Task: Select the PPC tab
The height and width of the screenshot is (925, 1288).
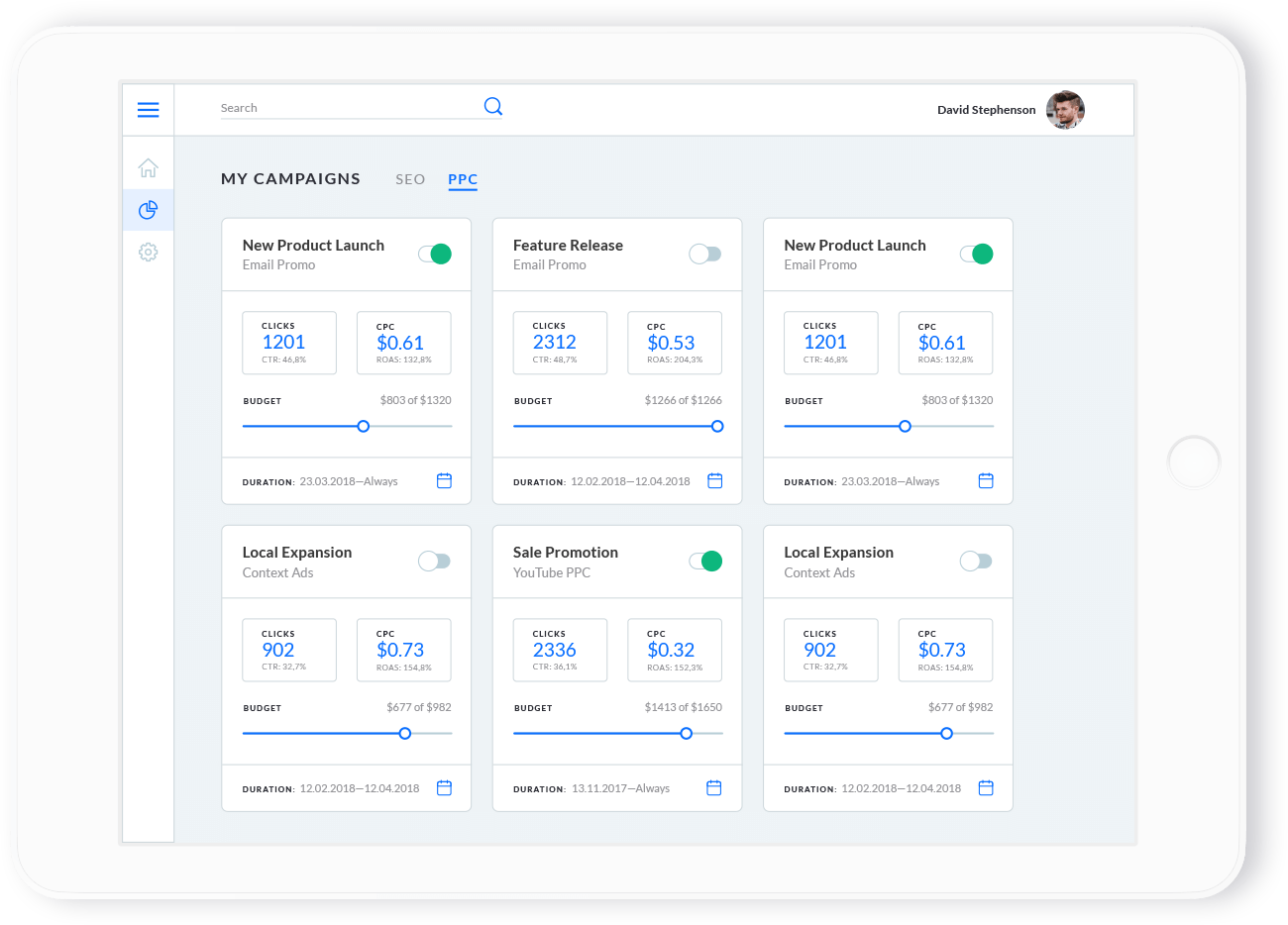Action: tap(463, 179)
